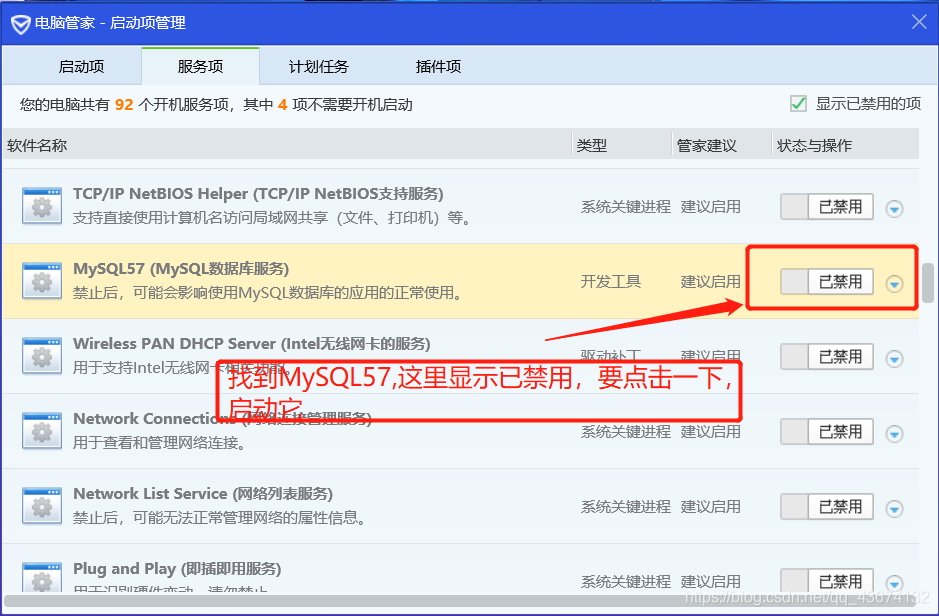Click the 状态与操作 column header
The image size is (939, 616).
point(814,145)
